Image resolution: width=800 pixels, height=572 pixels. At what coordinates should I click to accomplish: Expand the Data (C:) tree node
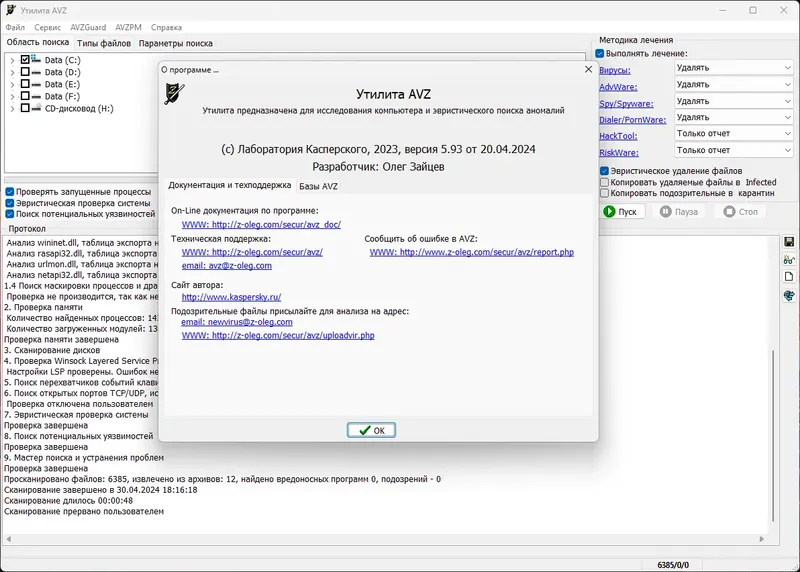coord(12,60)
